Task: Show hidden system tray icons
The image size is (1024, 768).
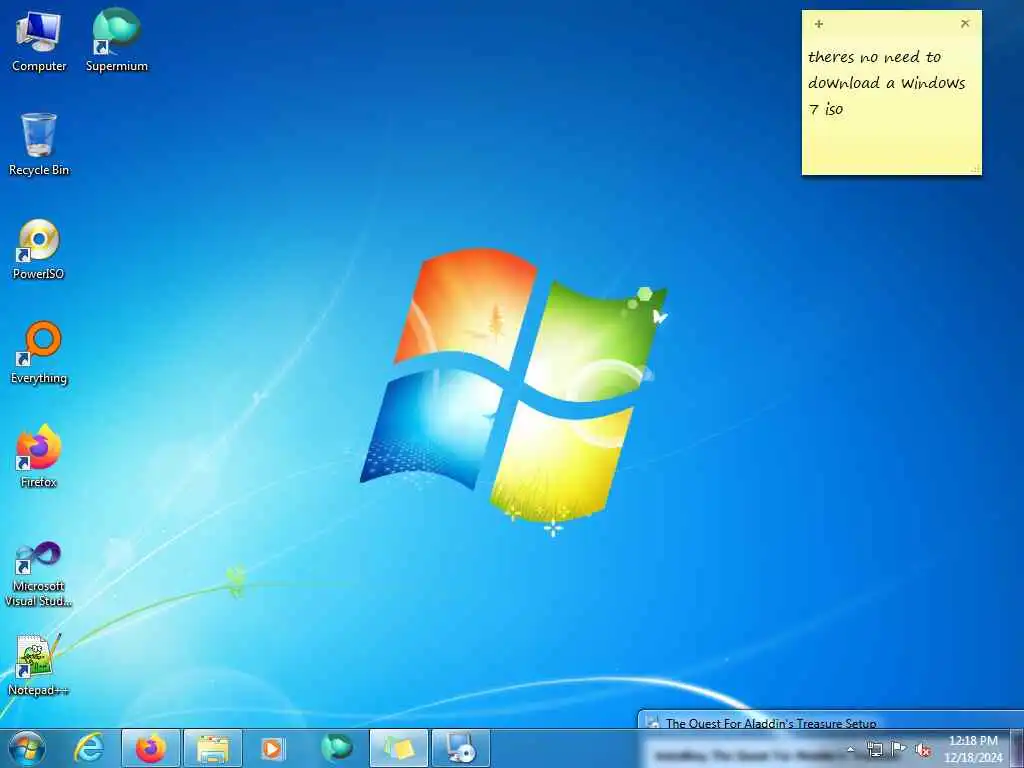Action: pos(850,750)
